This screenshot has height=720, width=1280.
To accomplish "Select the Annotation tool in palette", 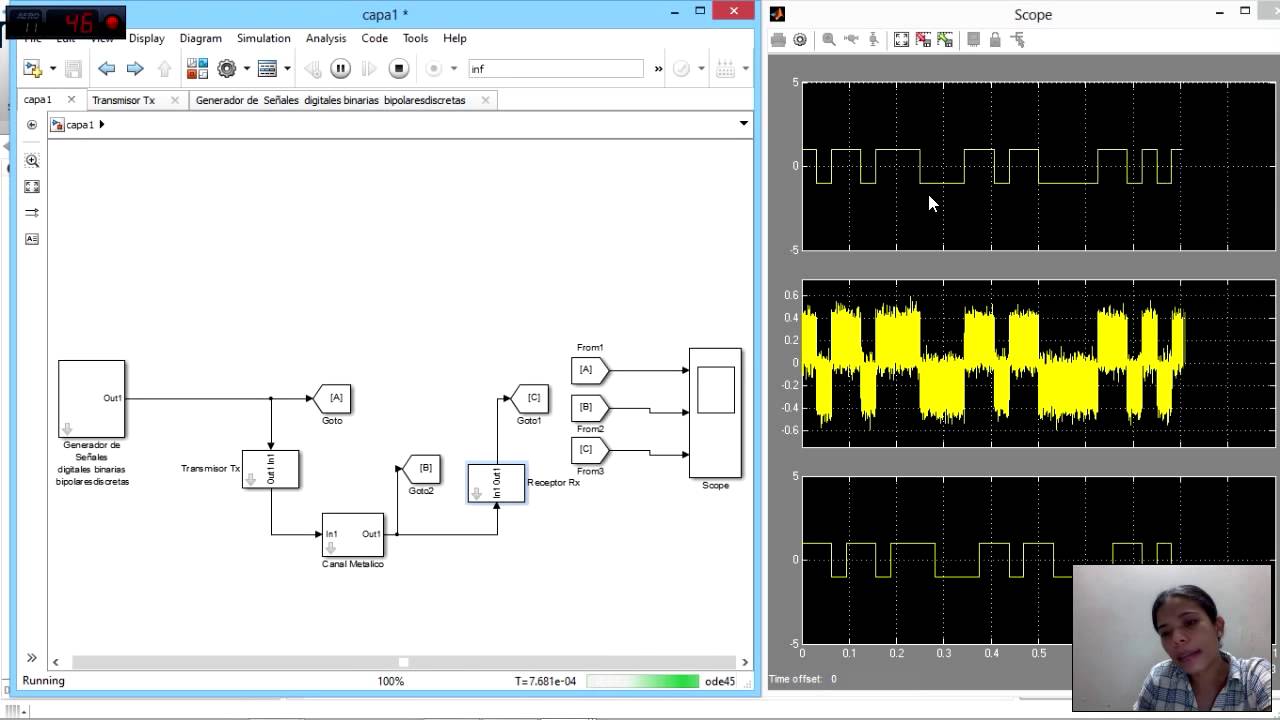I will point(32,239).
